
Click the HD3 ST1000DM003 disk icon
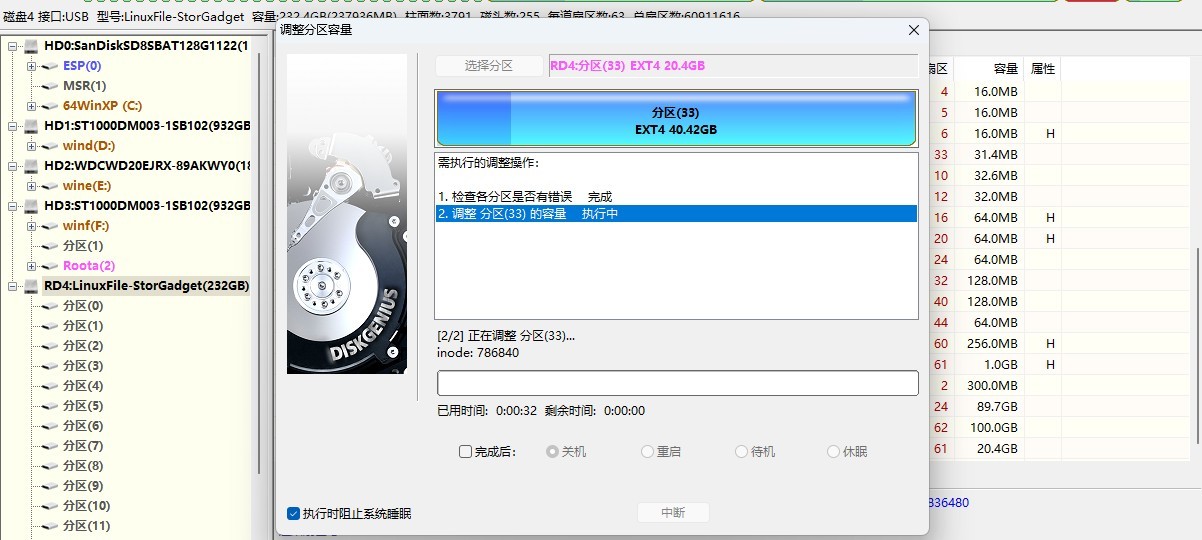[31, 206]
